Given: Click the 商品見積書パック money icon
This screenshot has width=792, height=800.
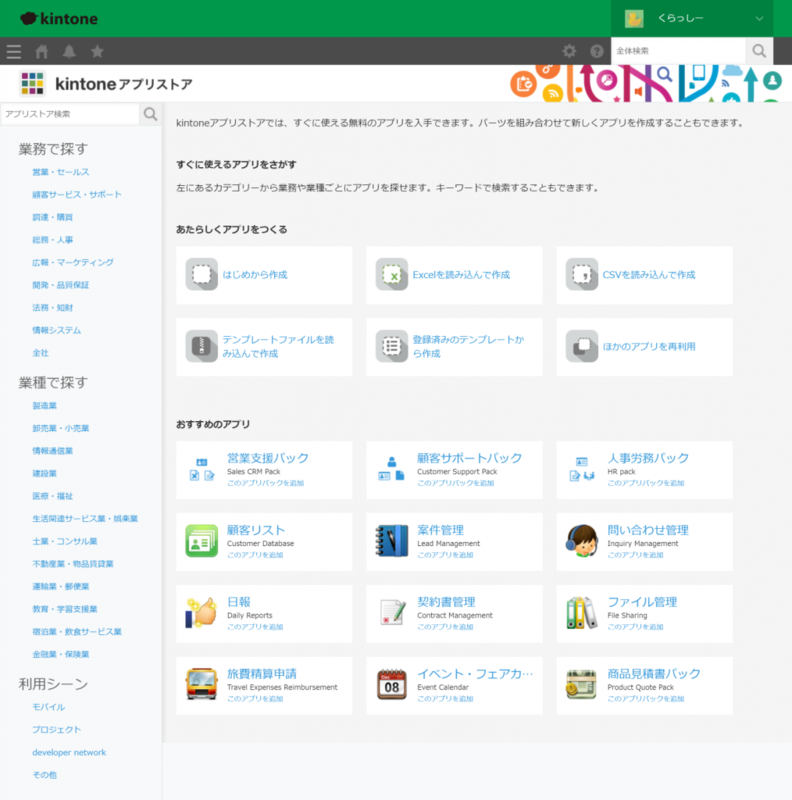Looking at the screenshot, I should (582, 685).
